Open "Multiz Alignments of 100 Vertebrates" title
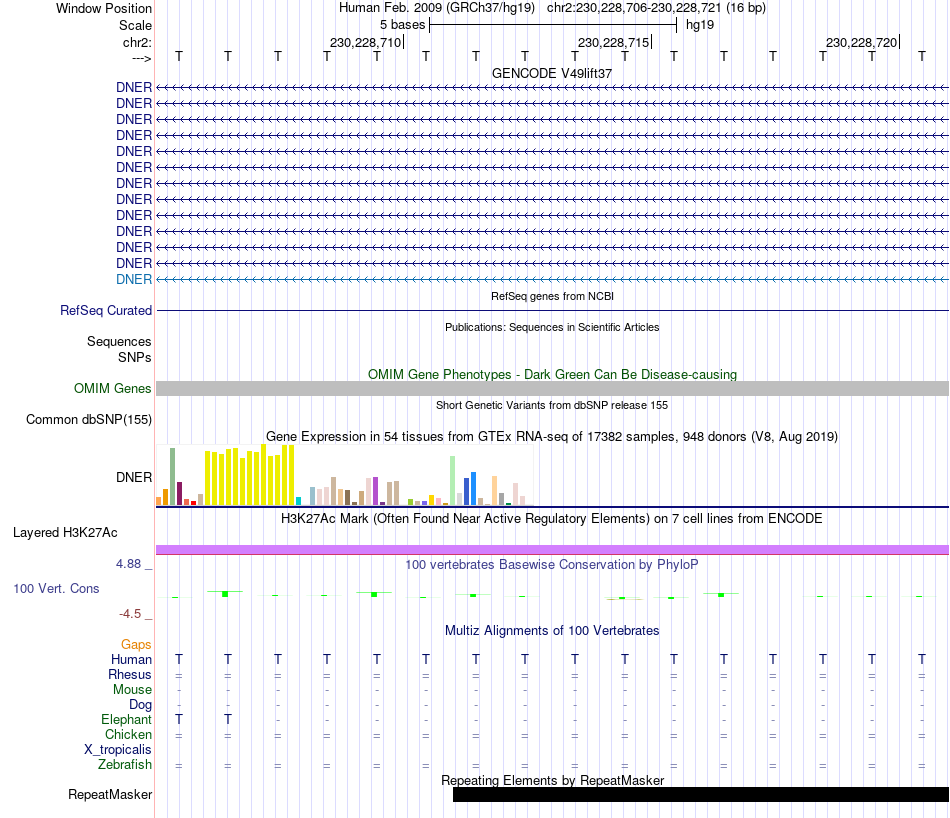The image size is (950, 818). 552,631
